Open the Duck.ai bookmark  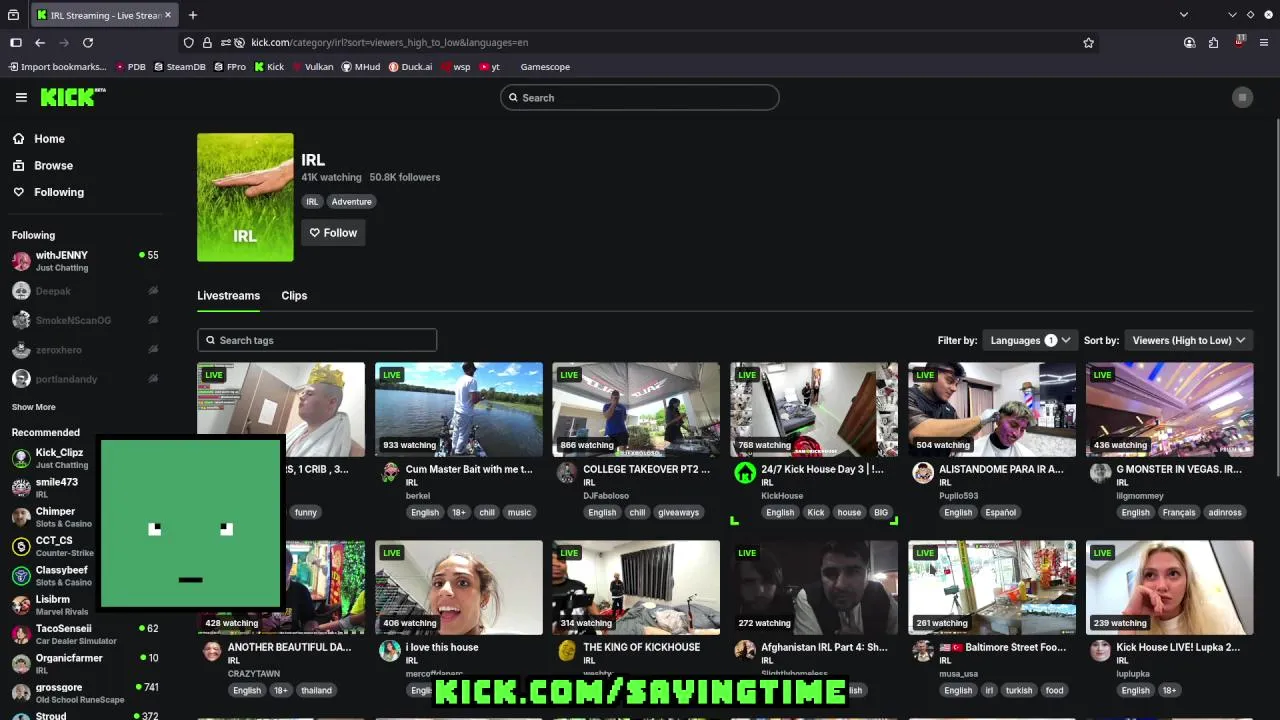410,67
